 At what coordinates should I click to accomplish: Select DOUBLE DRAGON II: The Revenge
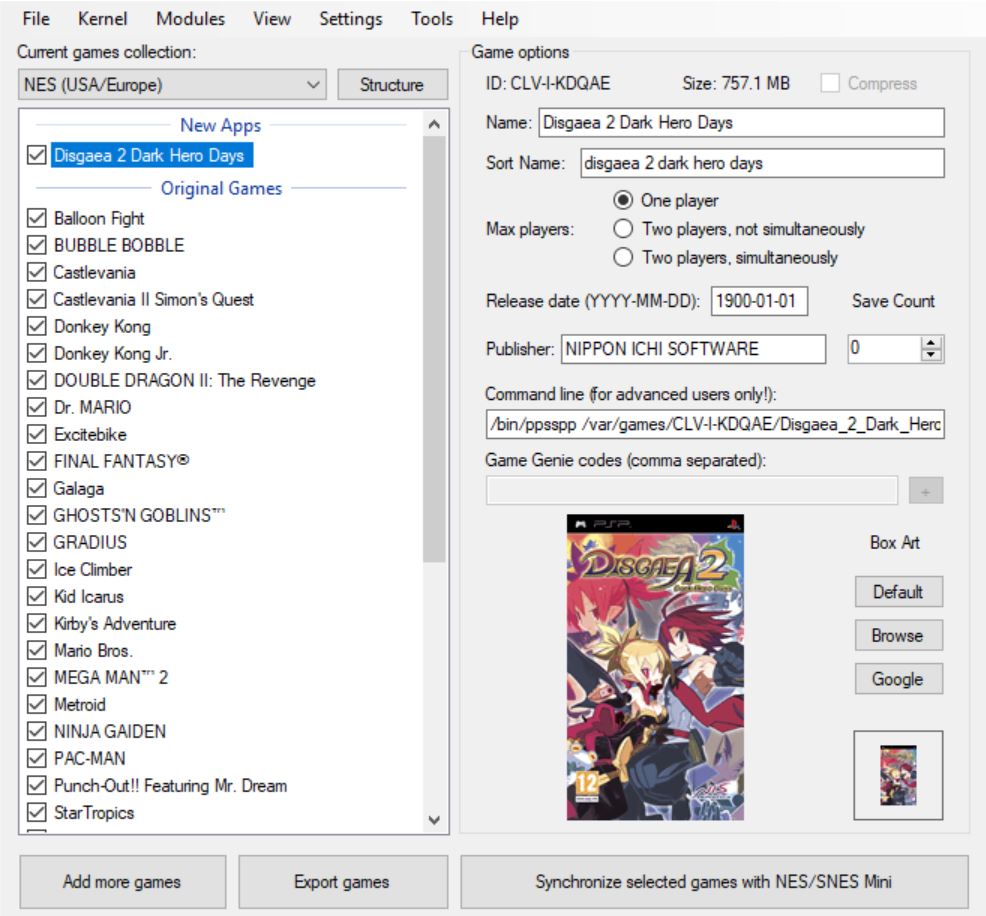(185, 381)
